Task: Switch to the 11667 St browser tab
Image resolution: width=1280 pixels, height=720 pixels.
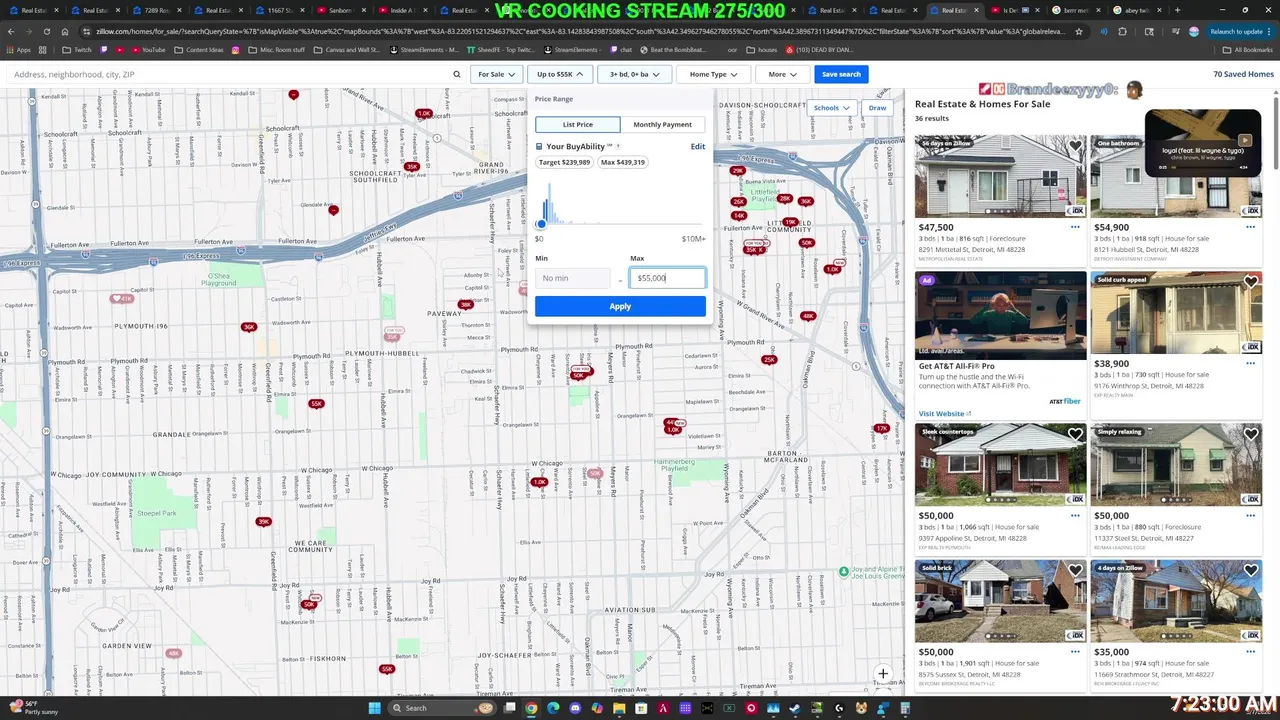Action: 280,10
